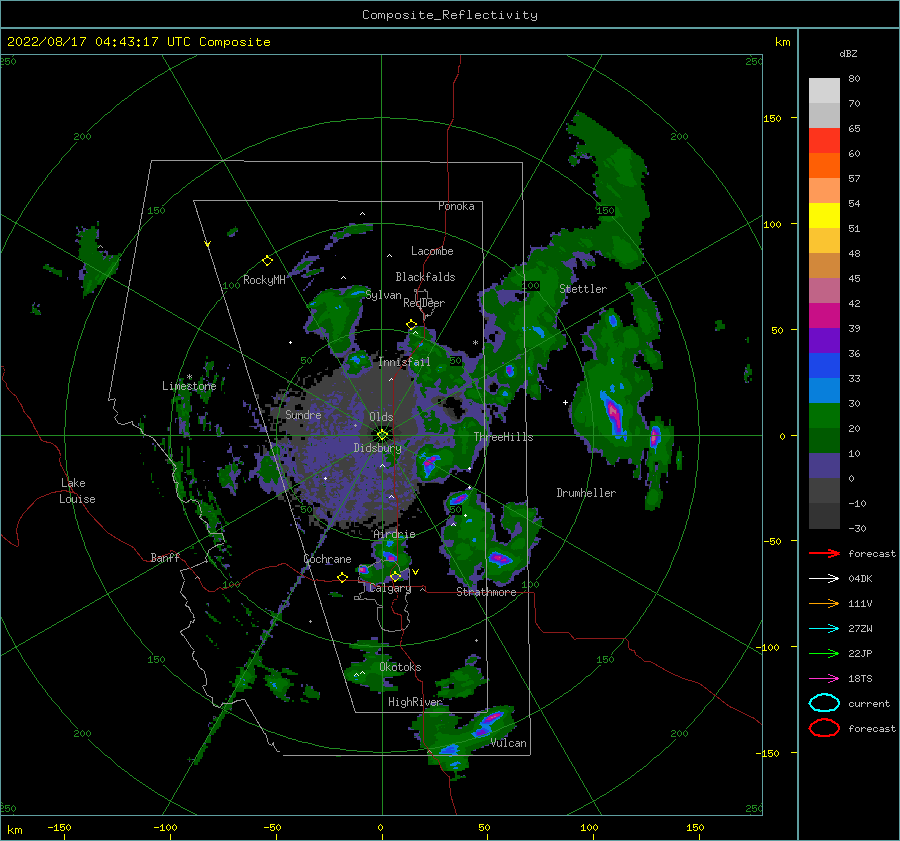Select the Sylvan label on the map
This screenshot has height=841, width=900.
click(x=383, y=295)
